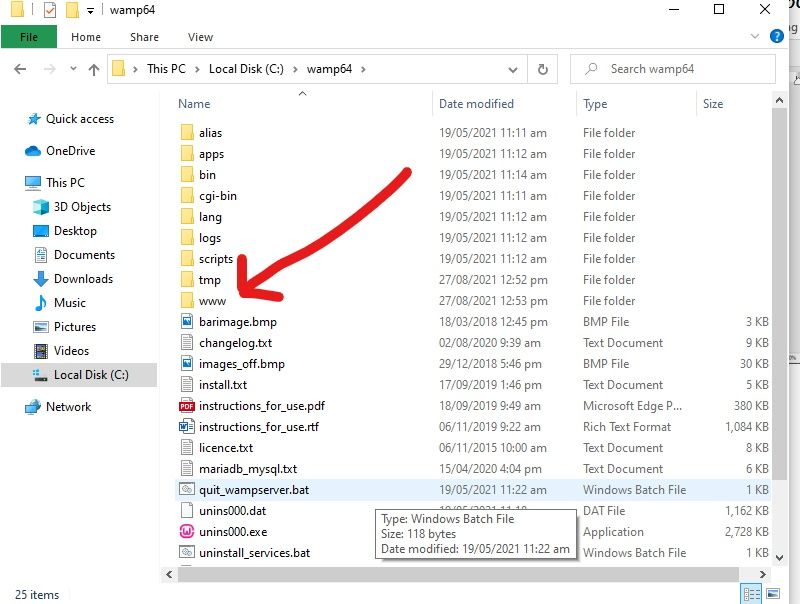
Task: Open the File menu
Action: click(29, 37)
